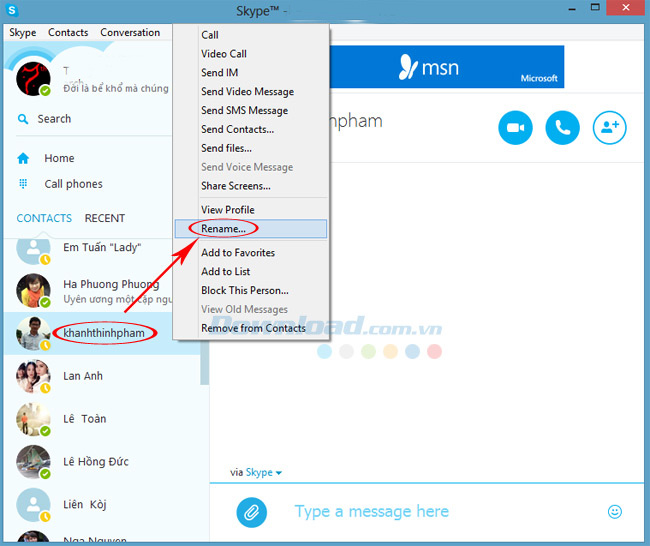Screen dimensions: 650x546
Task: Start a video call with the camera icon
Action: click(x=515, y=128)
